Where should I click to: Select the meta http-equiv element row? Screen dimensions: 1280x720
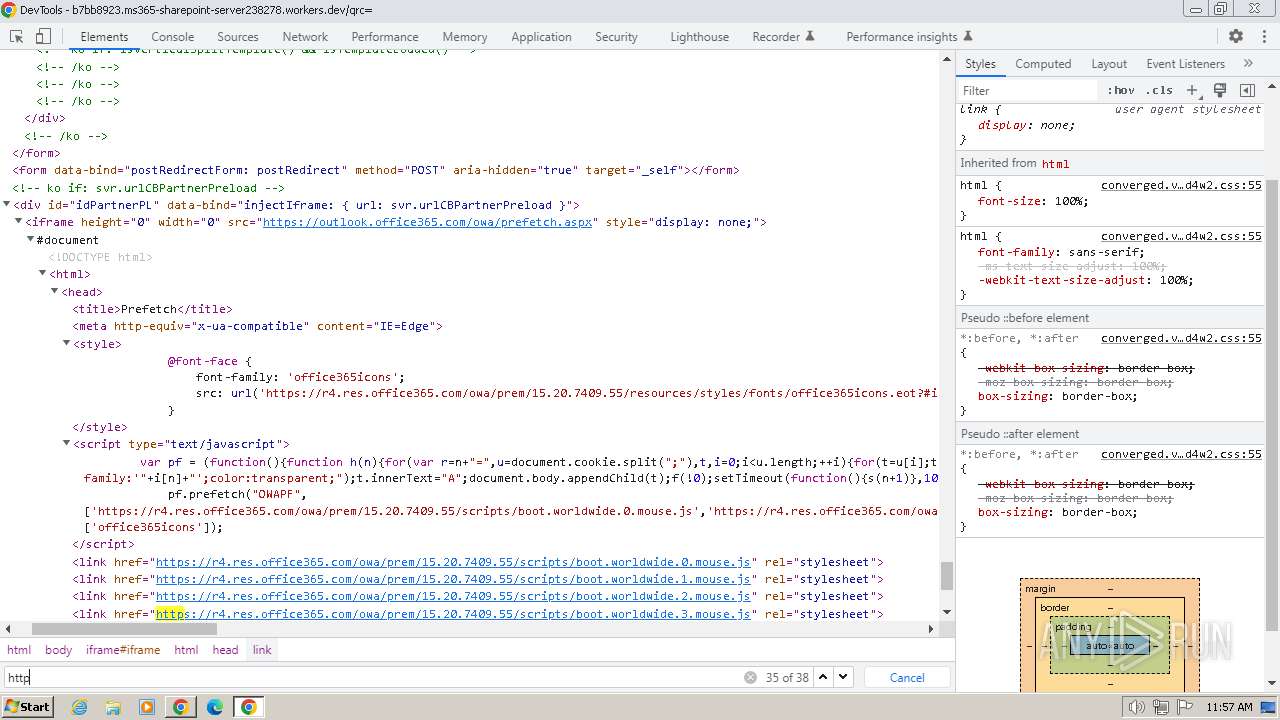257,326
